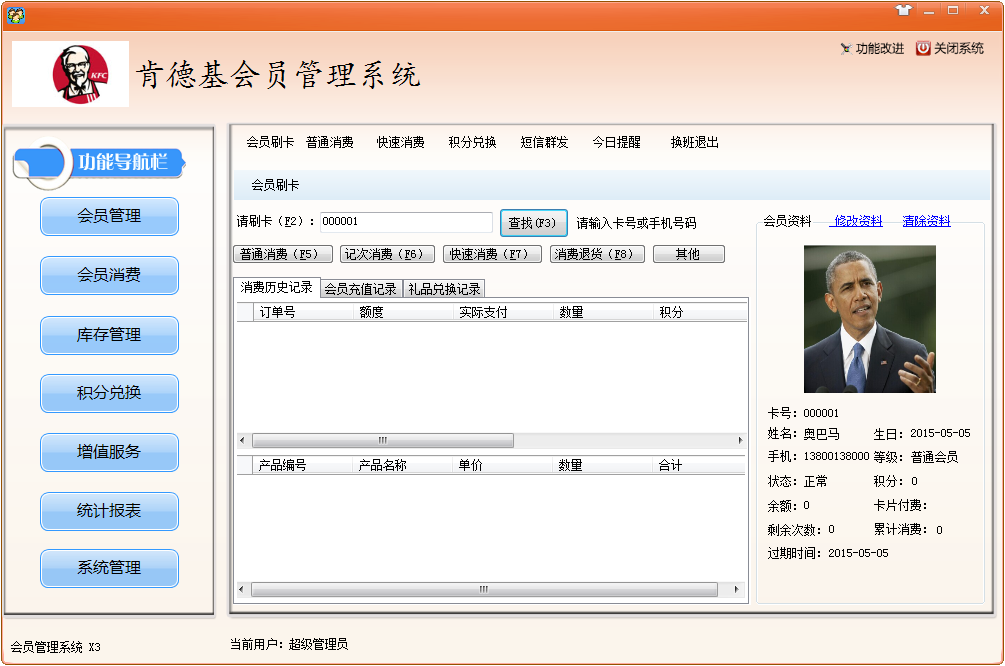The width and height of the screenshot is (1005, 666).
Task: Click the 订单号 column header
Action: [303, 312]
